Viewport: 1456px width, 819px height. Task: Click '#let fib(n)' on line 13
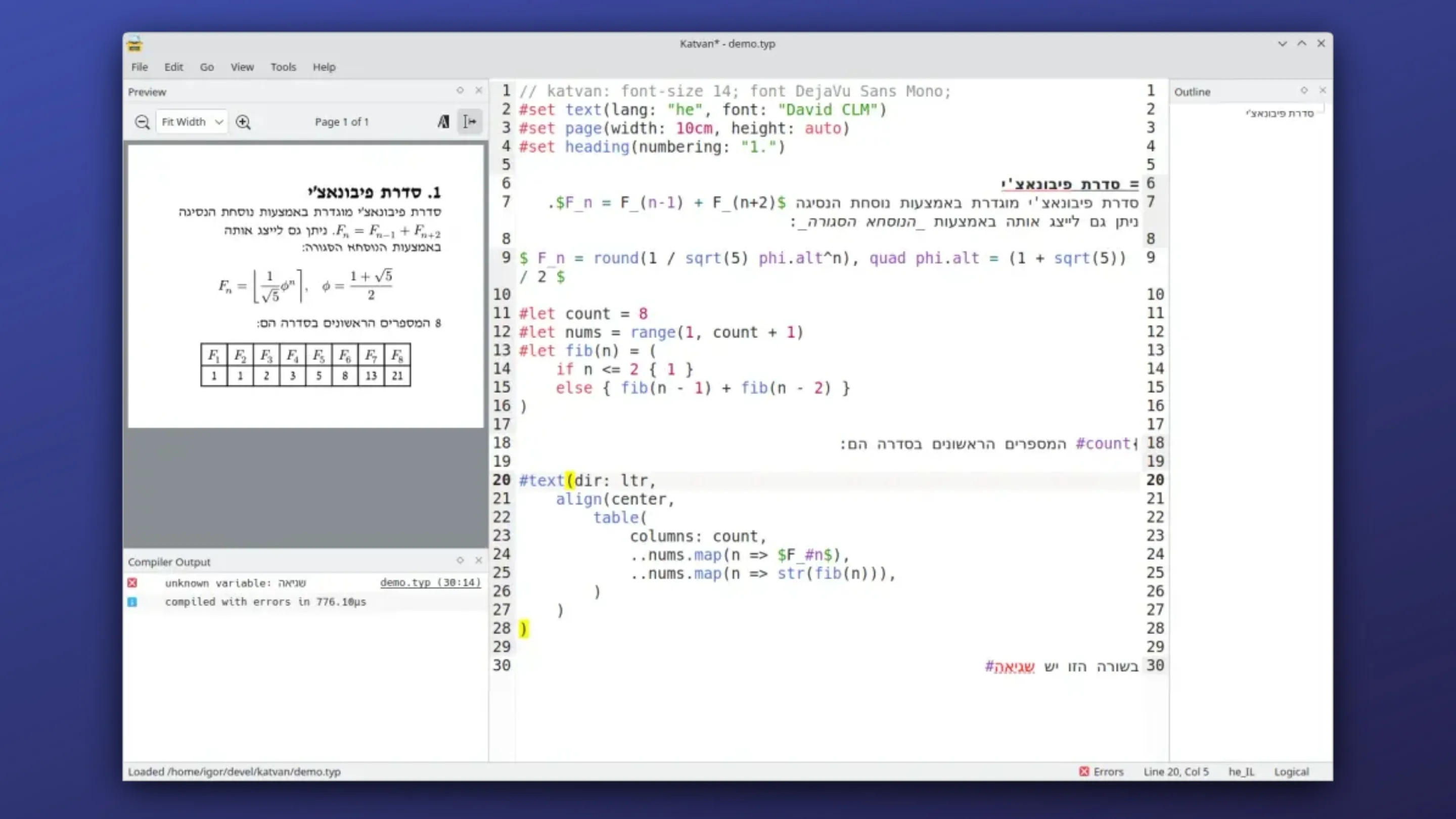(x=569, y=351)
